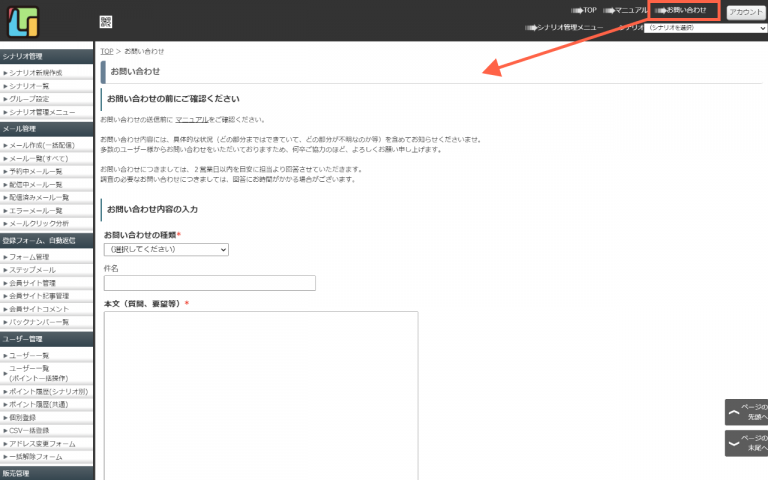
Task: Open メールクリック分析 in the sidebar
Action: point(39,223)
